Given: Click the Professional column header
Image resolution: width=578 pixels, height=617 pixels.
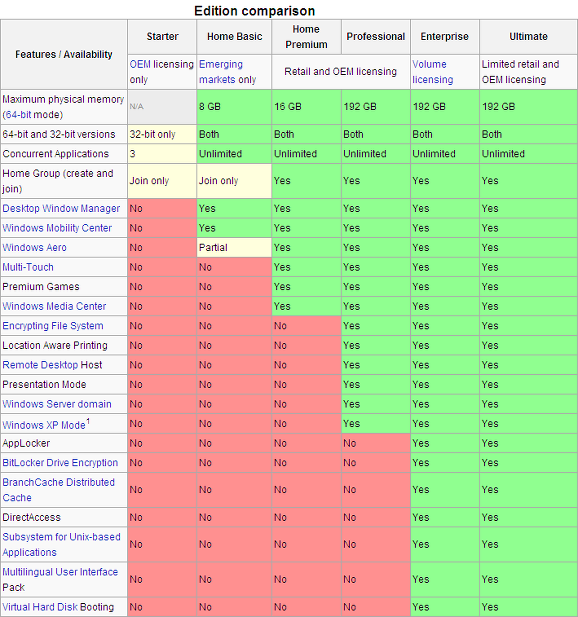Looking at the screenshot, I should point(375,37).
